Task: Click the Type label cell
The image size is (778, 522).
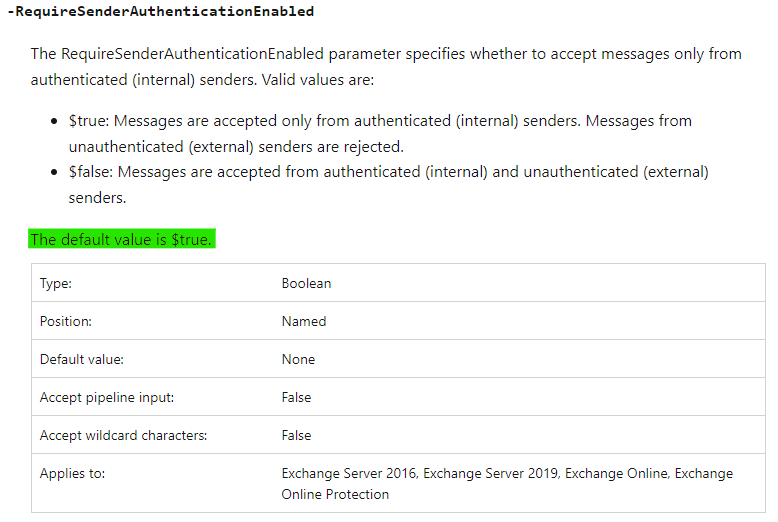Action: 56,283
